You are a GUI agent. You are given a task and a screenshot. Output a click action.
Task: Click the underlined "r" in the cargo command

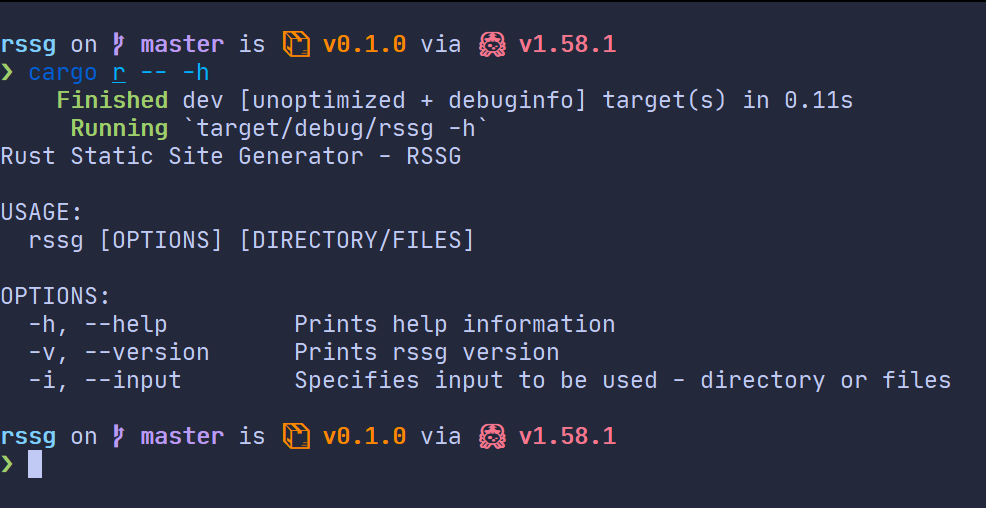click(x=119, y=74)
